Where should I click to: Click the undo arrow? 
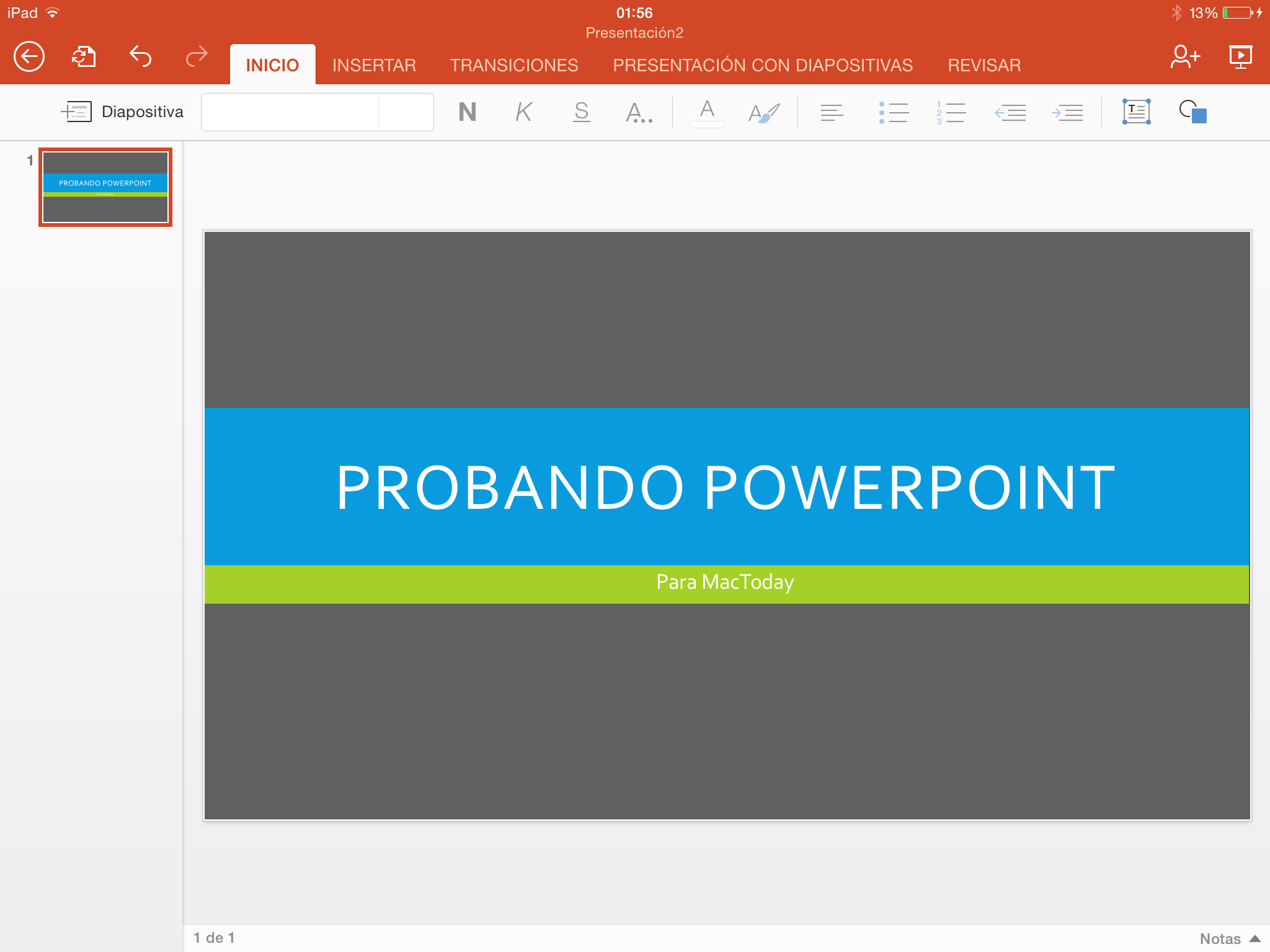click(140, 57)
